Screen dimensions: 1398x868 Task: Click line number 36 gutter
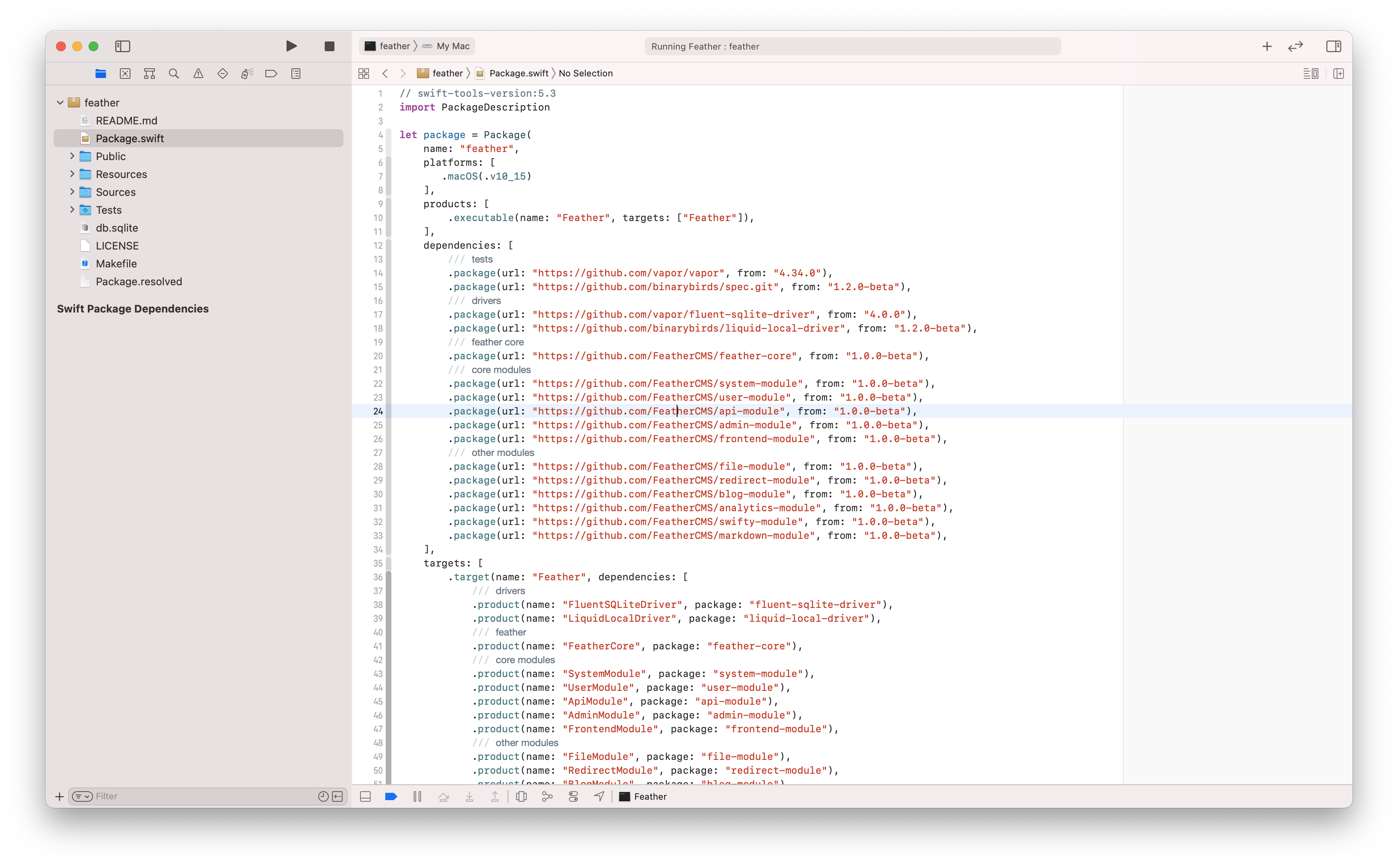(x=378, y=577)
